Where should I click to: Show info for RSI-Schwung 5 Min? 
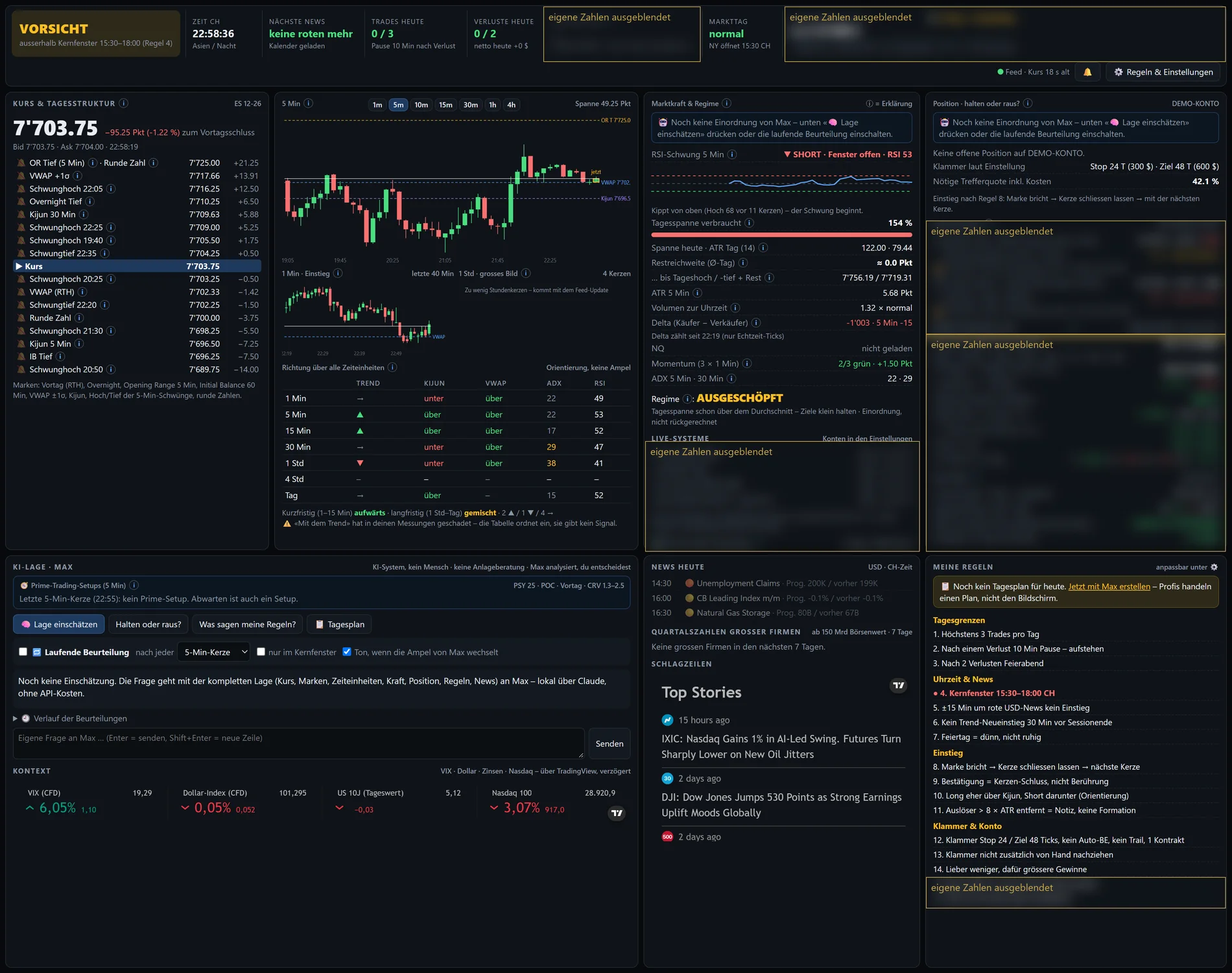pyautogui.click(x=732, y=154)
